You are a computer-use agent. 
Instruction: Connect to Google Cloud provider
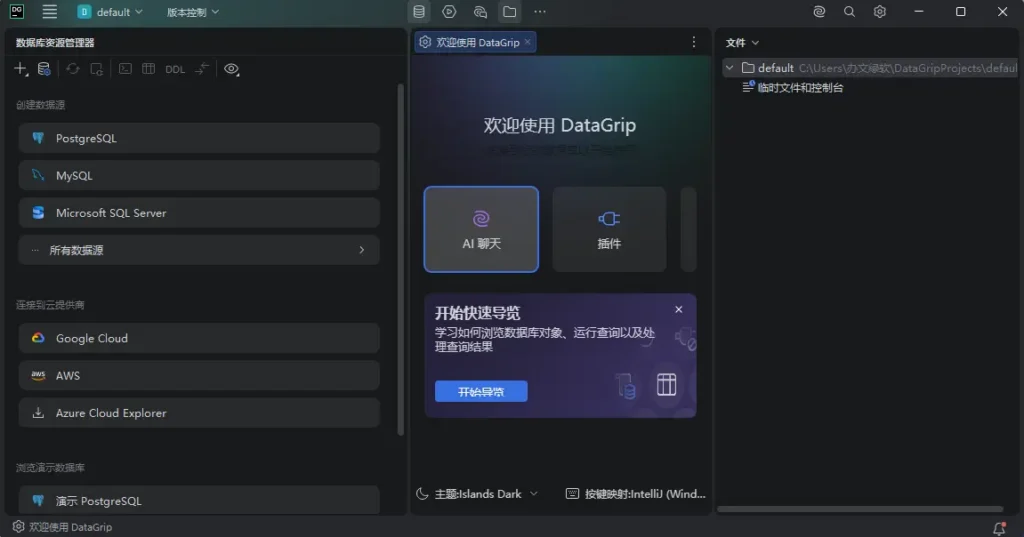199,338
